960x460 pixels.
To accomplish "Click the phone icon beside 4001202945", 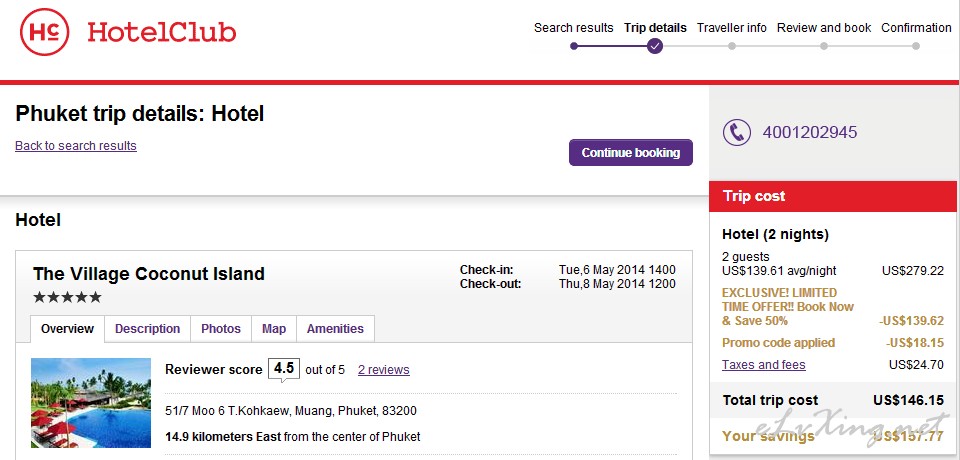I will [737, 132].
